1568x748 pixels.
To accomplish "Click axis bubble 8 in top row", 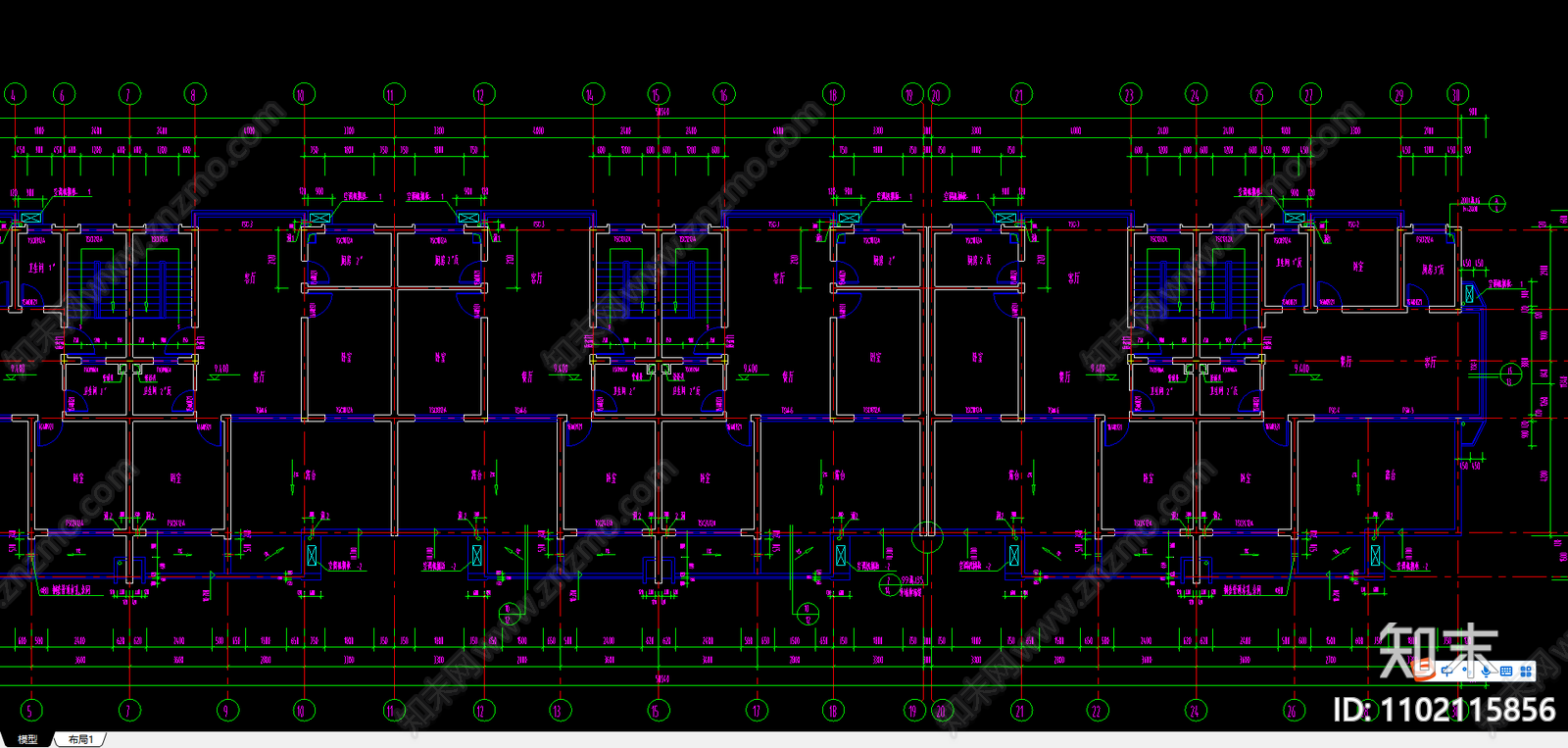I will pos(195,94).
